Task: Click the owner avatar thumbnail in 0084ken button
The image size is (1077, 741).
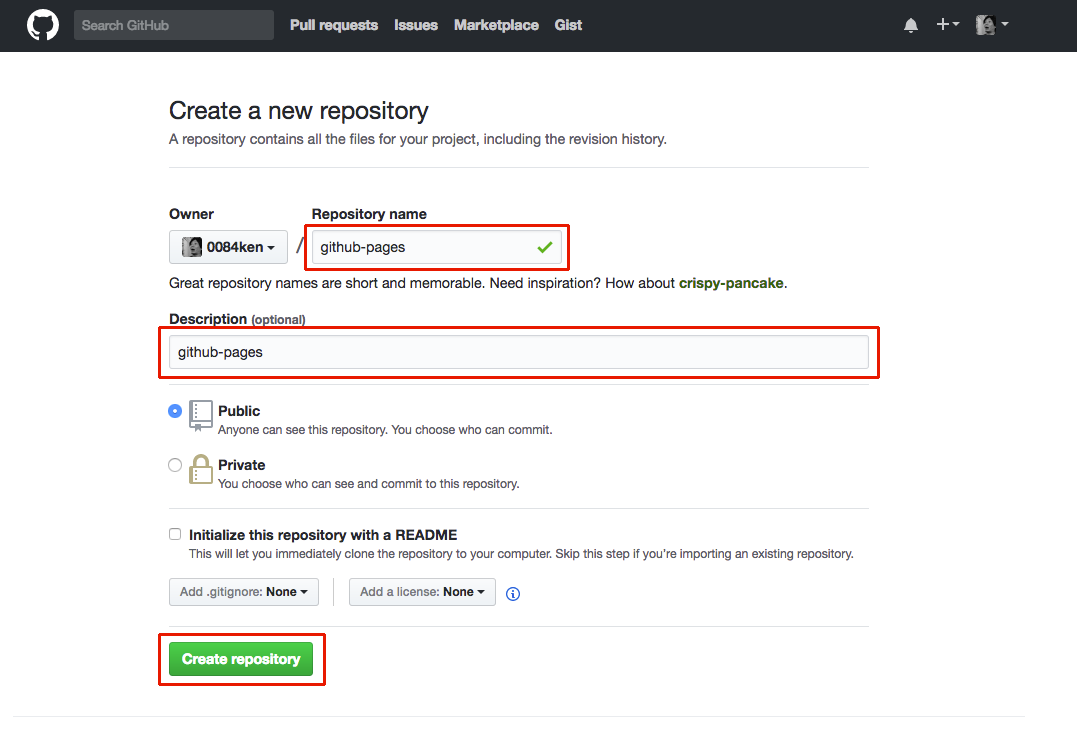Action: [190, 247]
